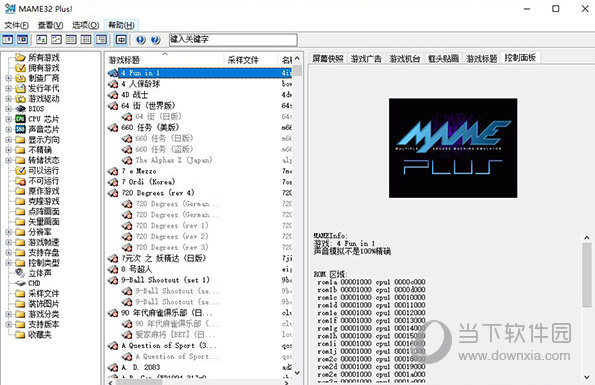The image size is (595, 385).
Task: Expand the CPU 芯片 tree node
Action: [x=8, y=119]
